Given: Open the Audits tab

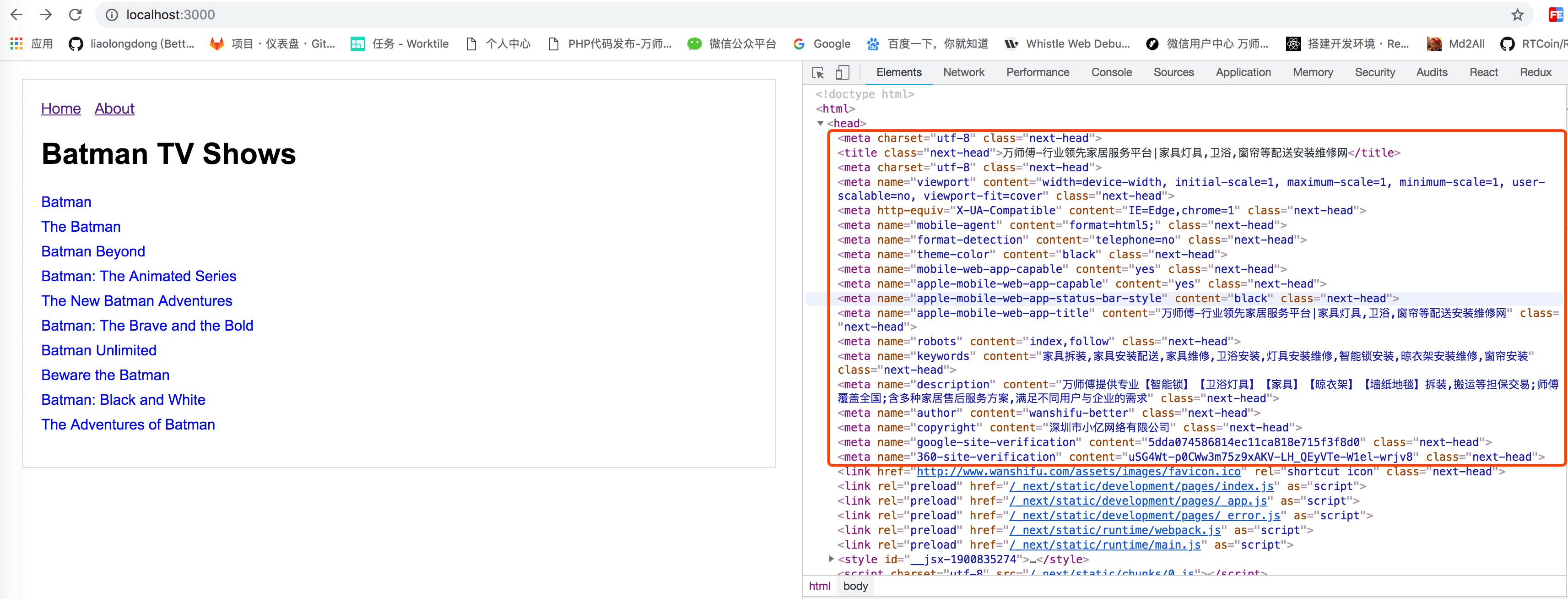Looking at the screenshot, I should point(1432,72).
